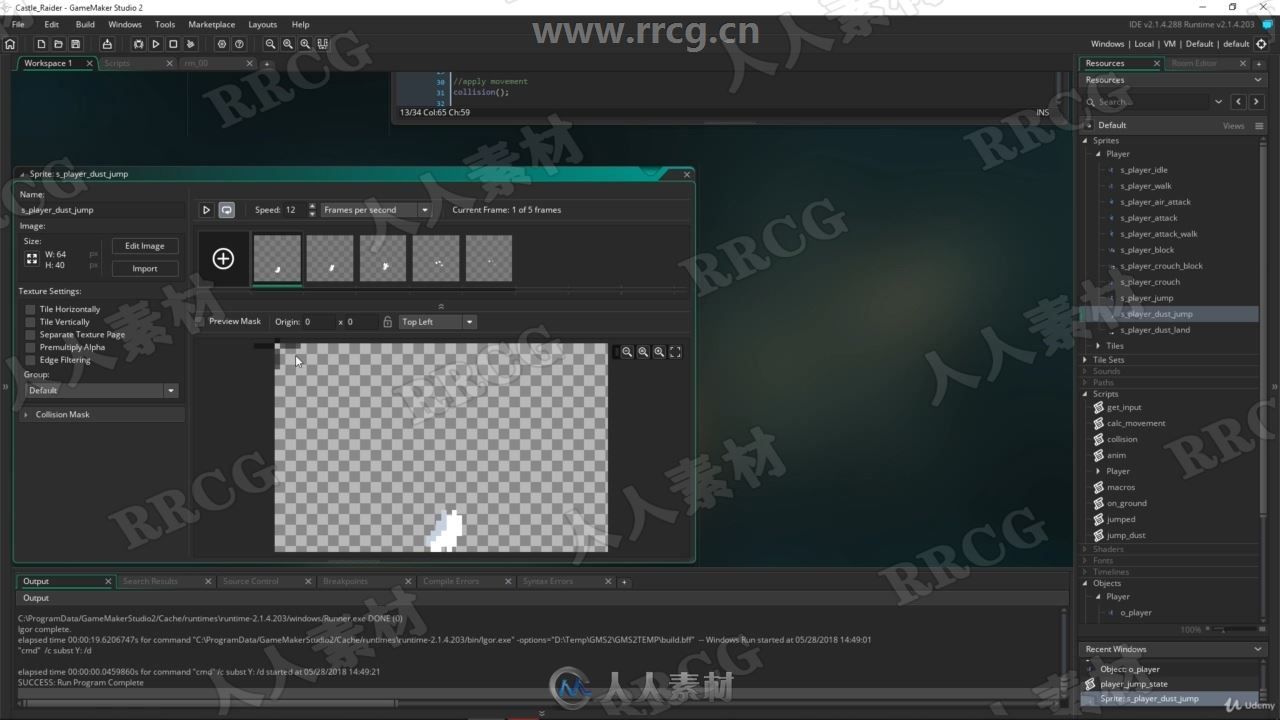Toggle Premultiply Alpha
1280x720 pixels.
point(30,348)
